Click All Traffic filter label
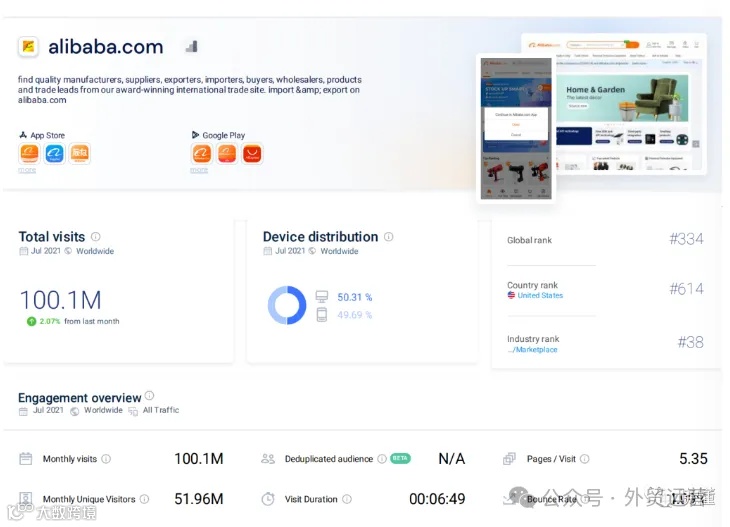730x527 pixels. (161, 410)
